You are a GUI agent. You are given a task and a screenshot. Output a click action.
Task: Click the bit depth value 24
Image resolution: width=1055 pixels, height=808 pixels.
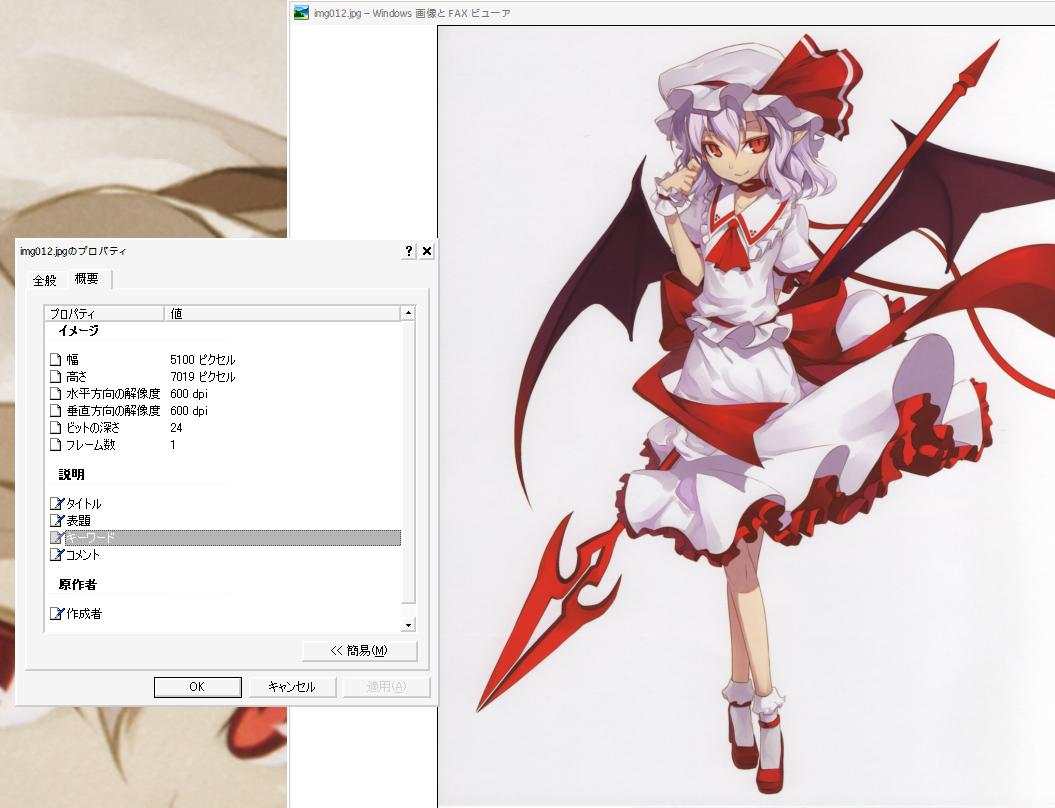point(176,428)
